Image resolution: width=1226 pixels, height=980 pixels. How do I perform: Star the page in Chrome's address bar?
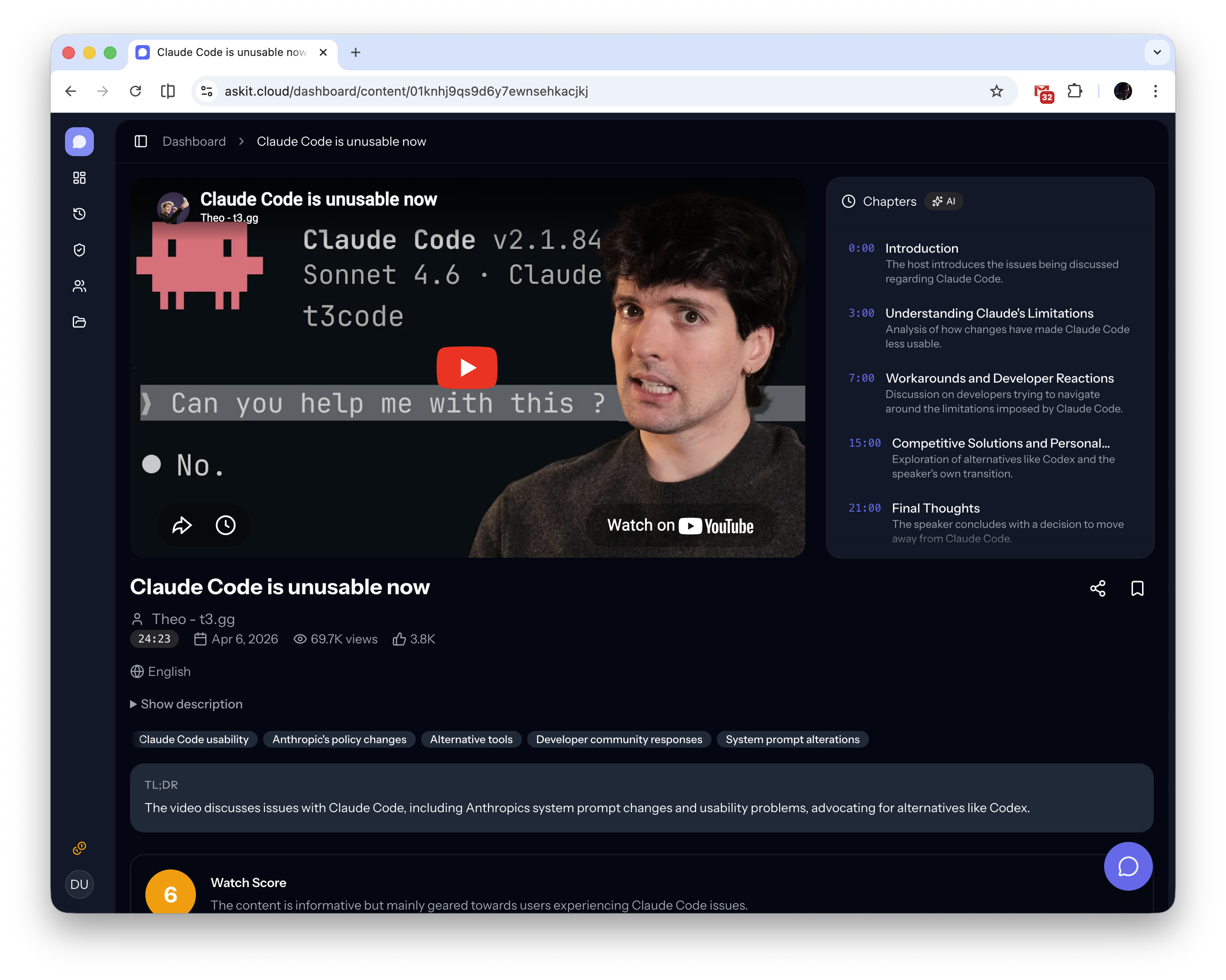point(997,91)
